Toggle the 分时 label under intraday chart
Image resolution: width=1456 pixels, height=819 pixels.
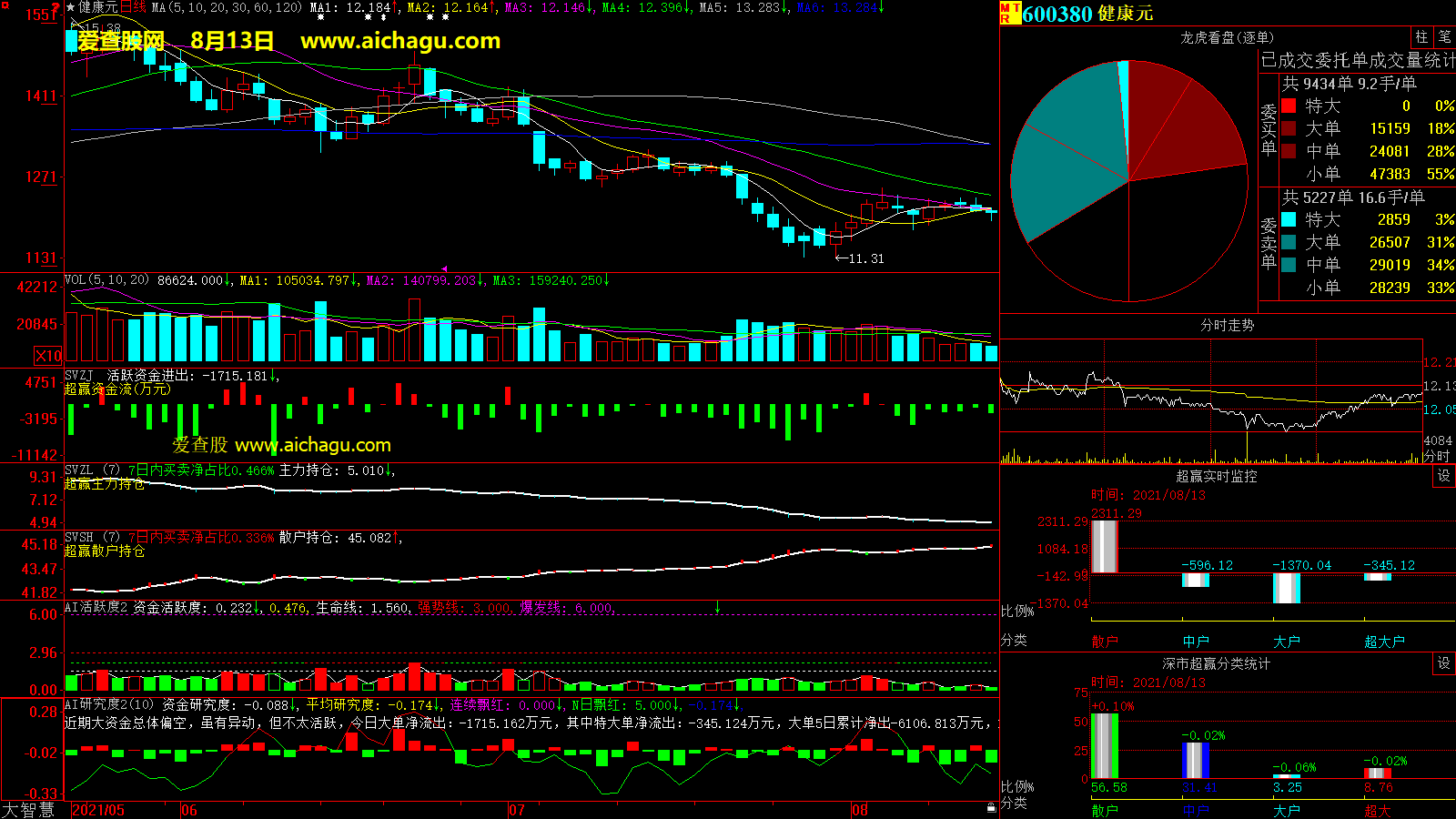click(x=1436, y=455)
